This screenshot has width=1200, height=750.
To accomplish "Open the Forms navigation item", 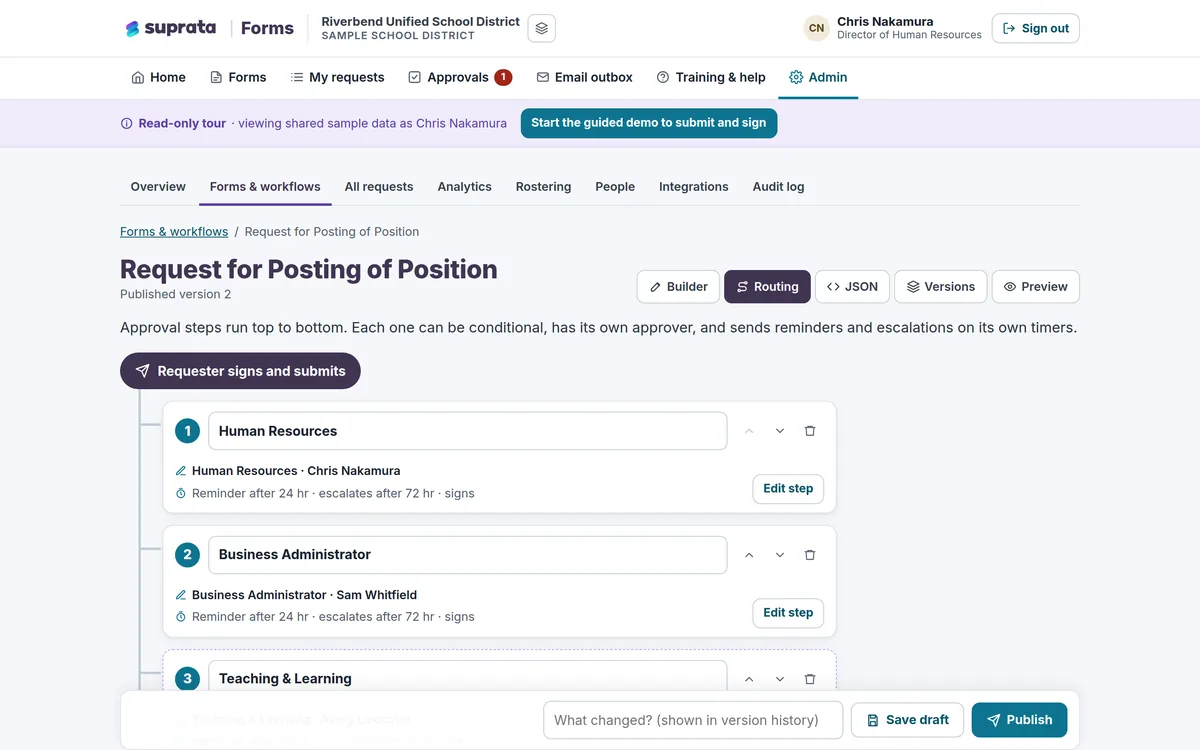I will pos(238,77).
